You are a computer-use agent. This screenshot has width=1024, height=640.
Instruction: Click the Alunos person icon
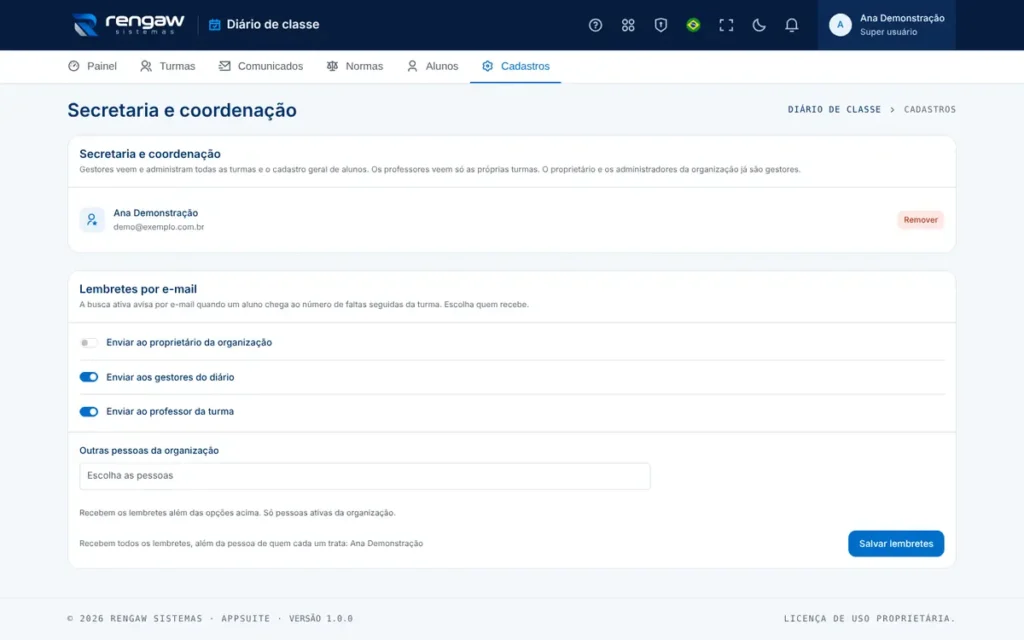(x=412, y=66)
